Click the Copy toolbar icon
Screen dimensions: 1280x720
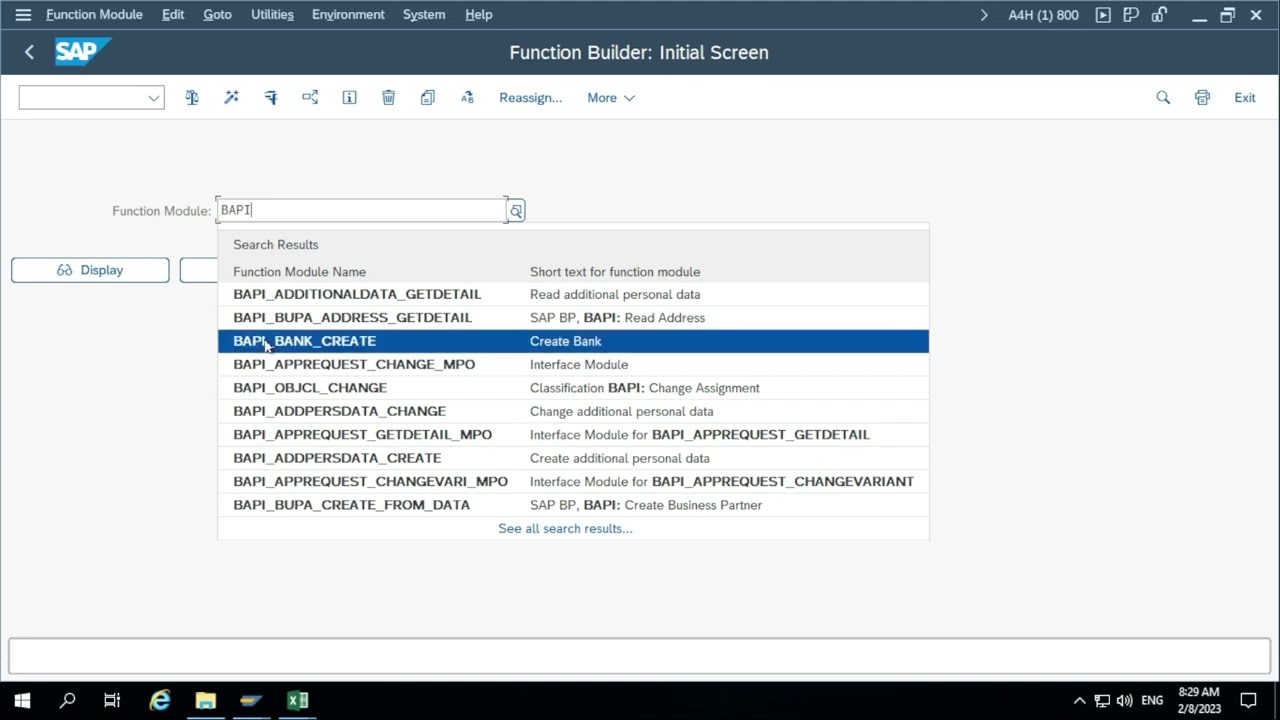(x=428, y=97)
